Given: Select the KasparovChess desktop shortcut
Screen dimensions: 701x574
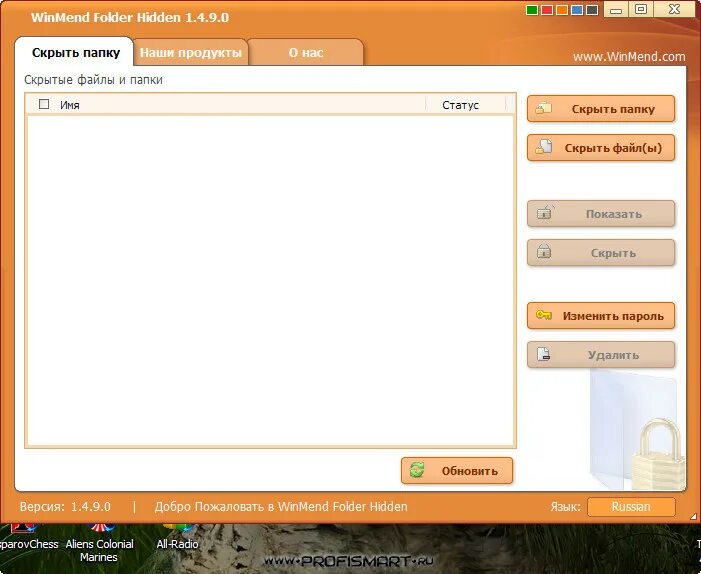Looking at the screenshot, I should (x=27, y=539).
